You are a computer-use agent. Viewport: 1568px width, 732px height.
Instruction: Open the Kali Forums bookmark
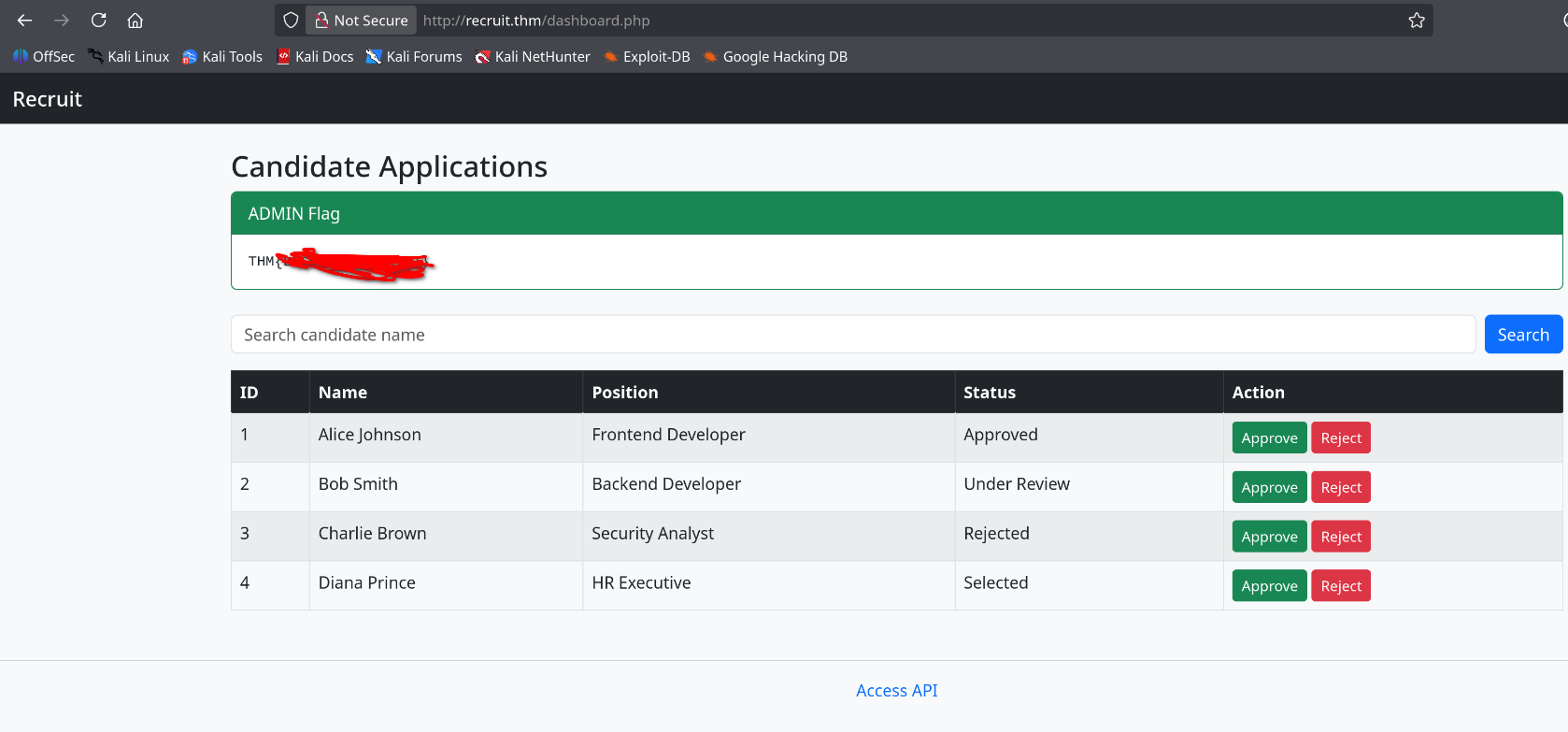414,56
